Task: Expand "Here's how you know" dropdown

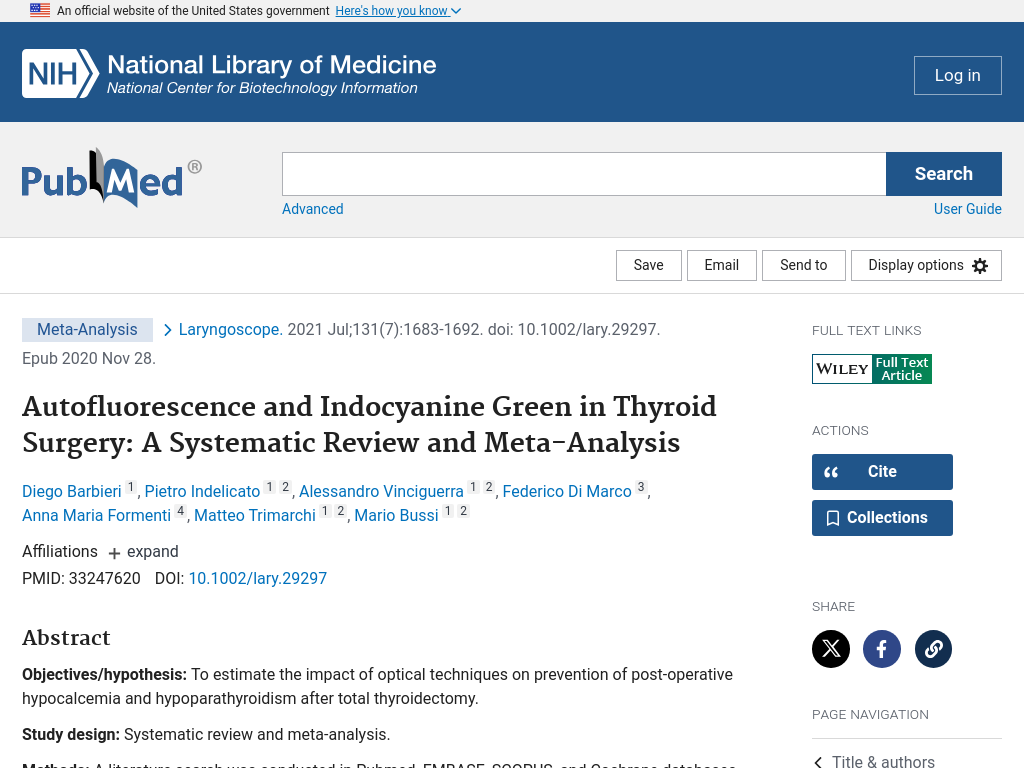Action: tap(398, 11)
